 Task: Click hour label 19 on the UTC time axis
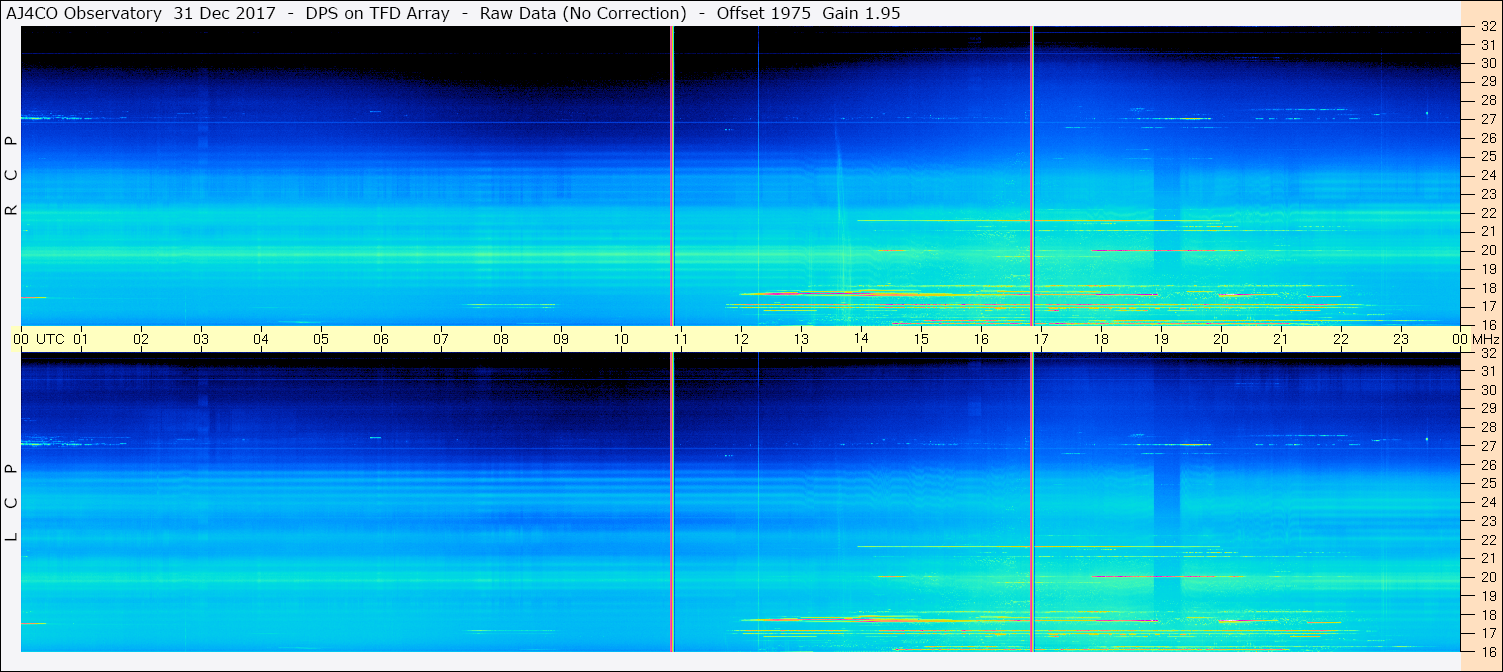click(1161, 339)
